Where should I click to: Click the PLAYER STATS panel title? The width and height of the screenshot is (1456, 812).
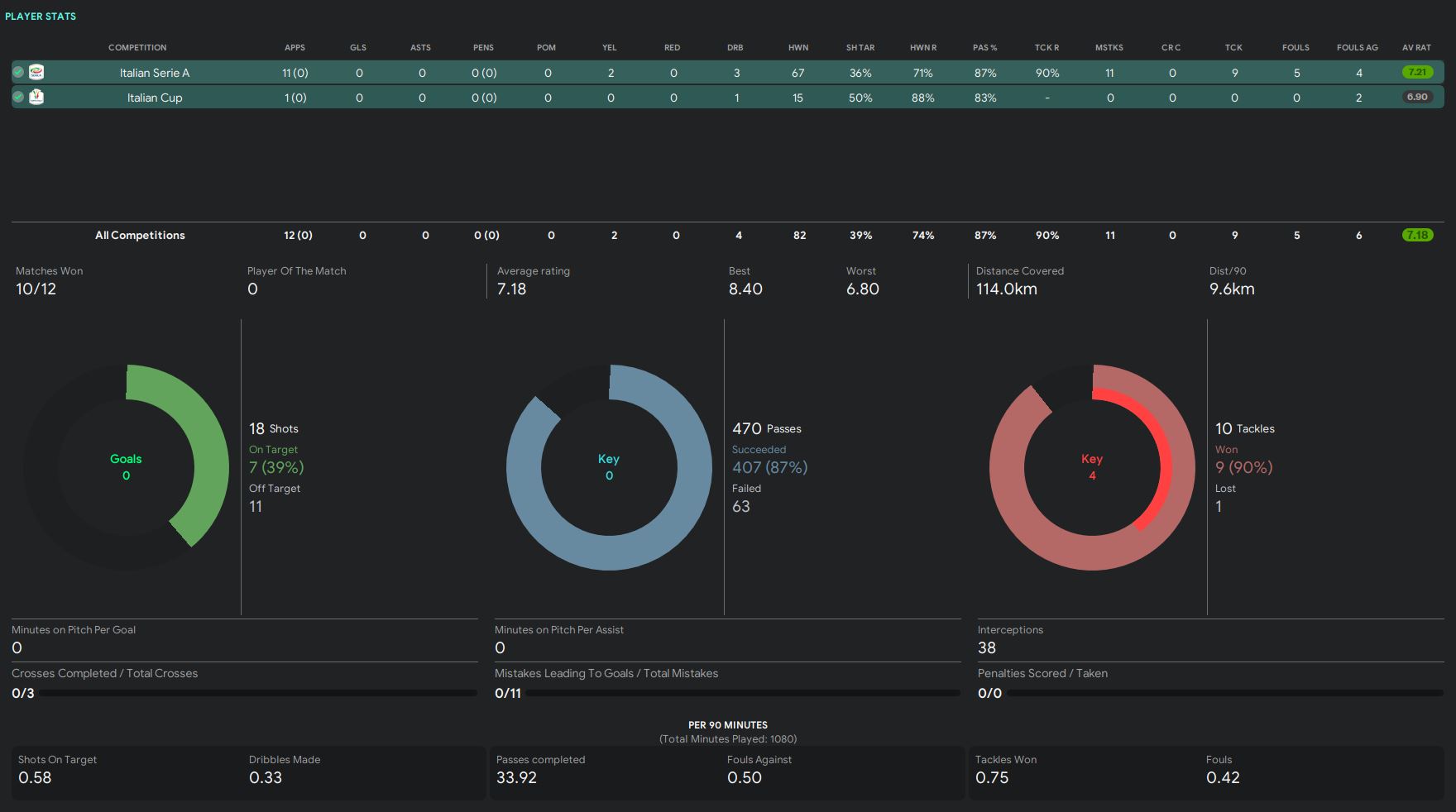tap(41, 17)
